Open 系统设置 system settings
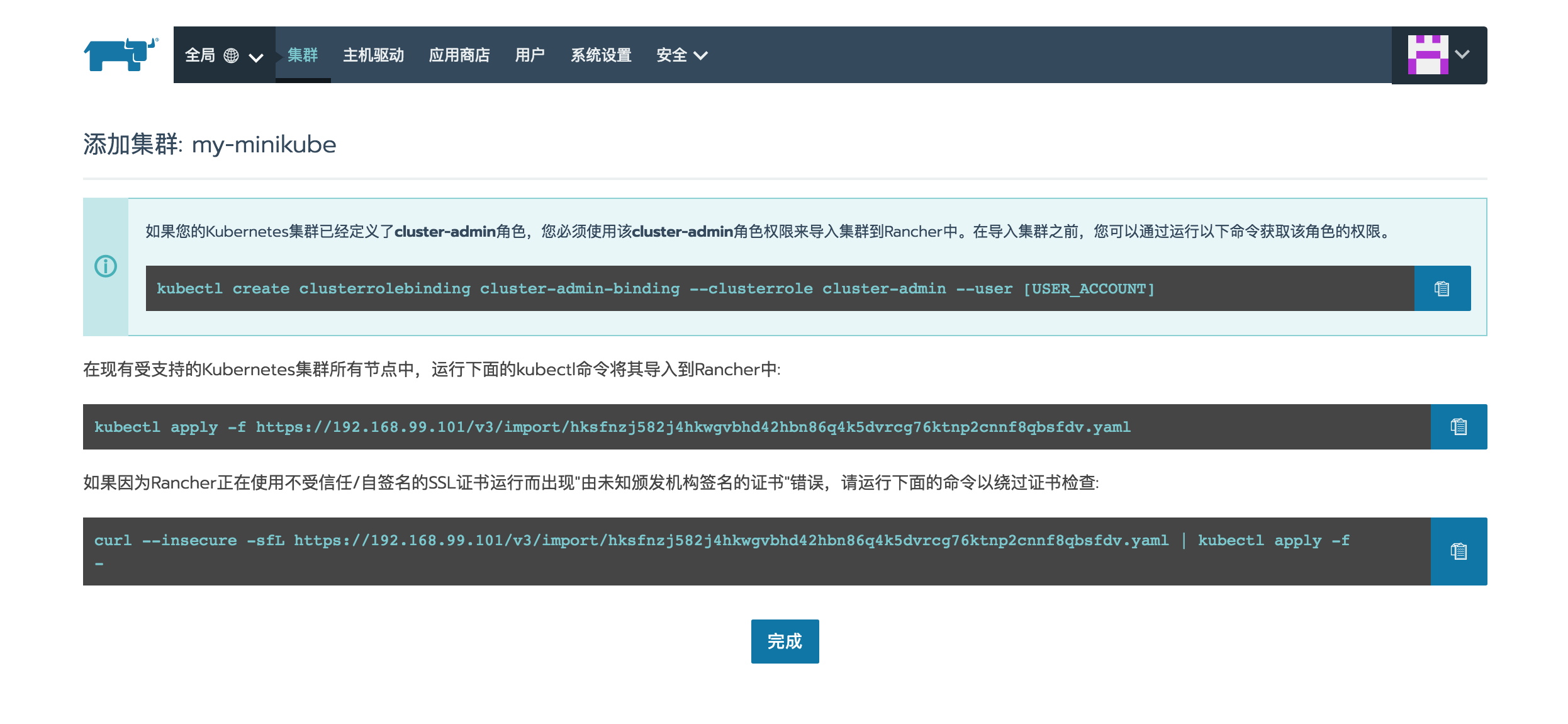 pos(601,55)
